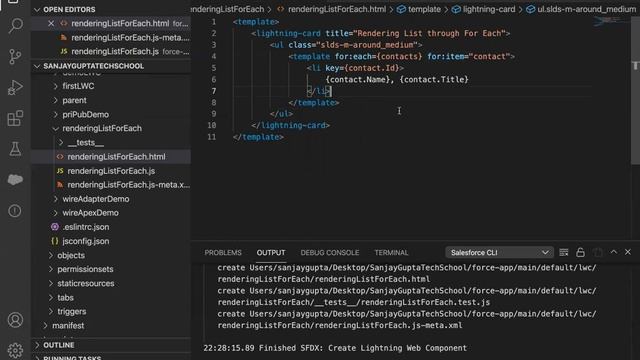This screenshot has width=640, height=360.
Task: Click the for:each={contacts} attribute
Action: pos(378,56)
